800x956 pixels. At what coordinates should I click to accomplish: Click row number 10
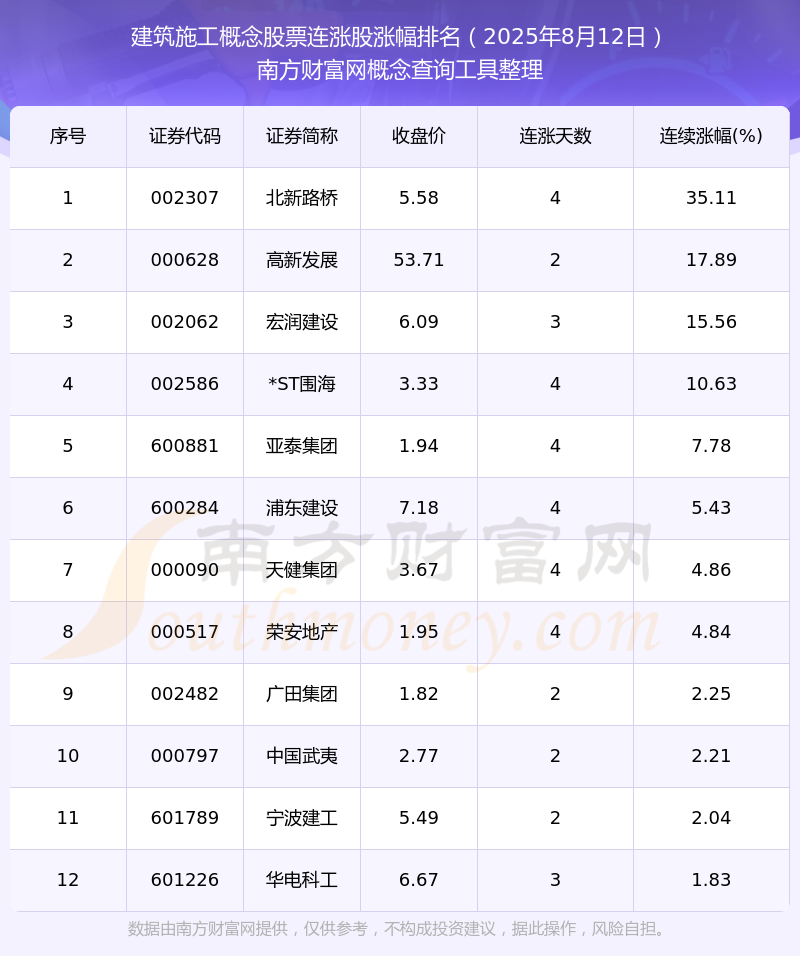click(x=68, y=756)
